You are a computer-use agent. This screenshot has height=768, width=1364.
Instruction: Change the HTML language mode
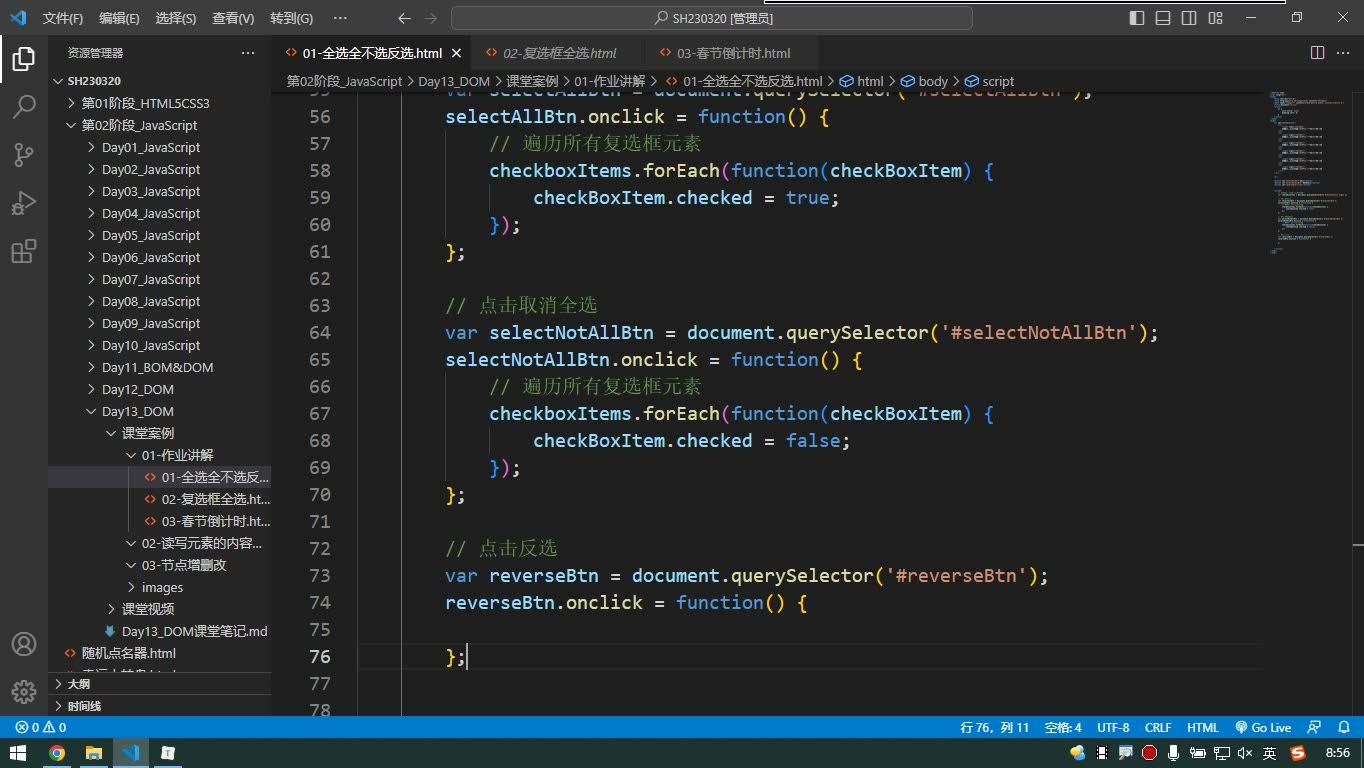[x=1202, y=727]
